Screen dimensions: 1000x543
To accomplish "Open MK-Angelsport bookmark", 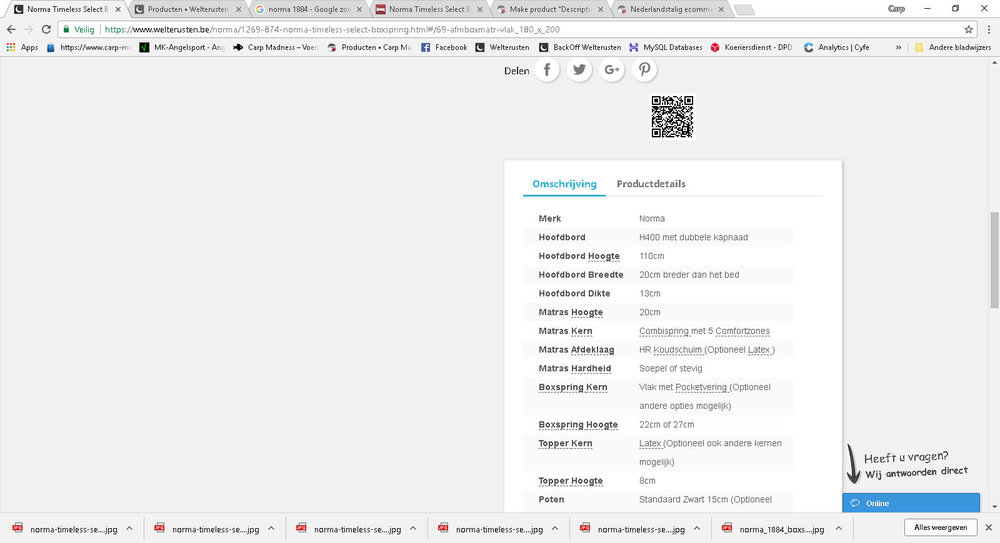I will pyautogui.click(x=182, y=47).
